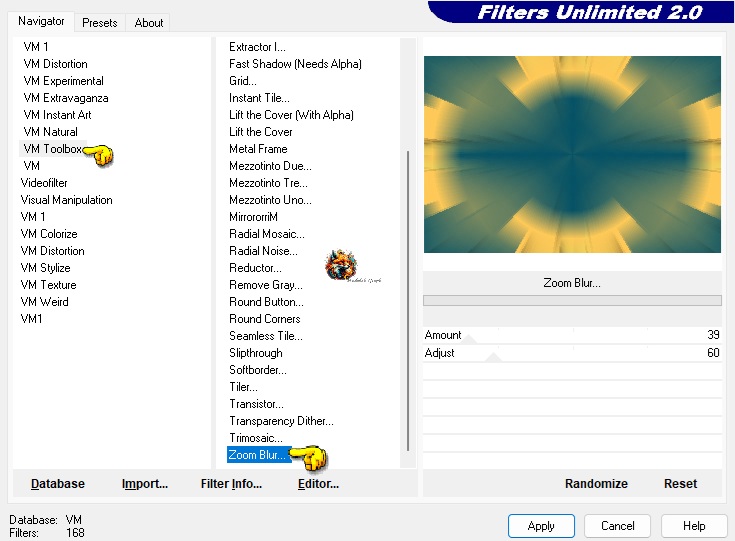Choose the VM Instant Art category

point(57,115)
